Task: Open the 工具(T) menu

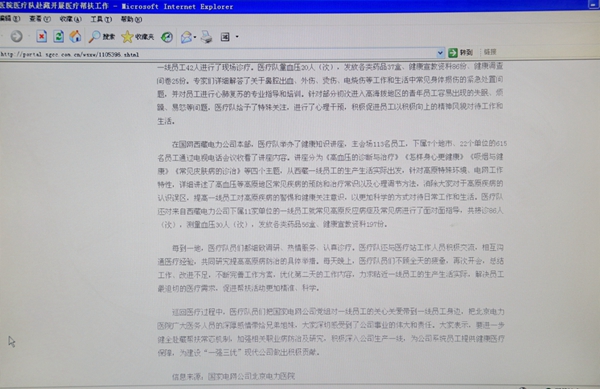Action: 101,19
